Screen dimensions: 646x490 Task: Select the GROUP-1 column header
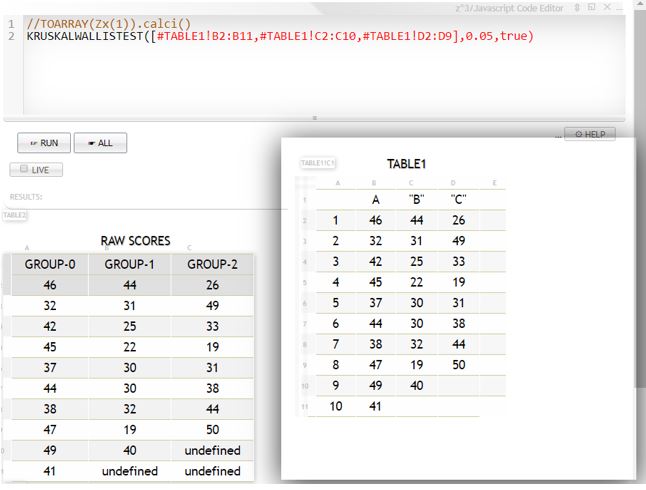click(x=127, y=264)
